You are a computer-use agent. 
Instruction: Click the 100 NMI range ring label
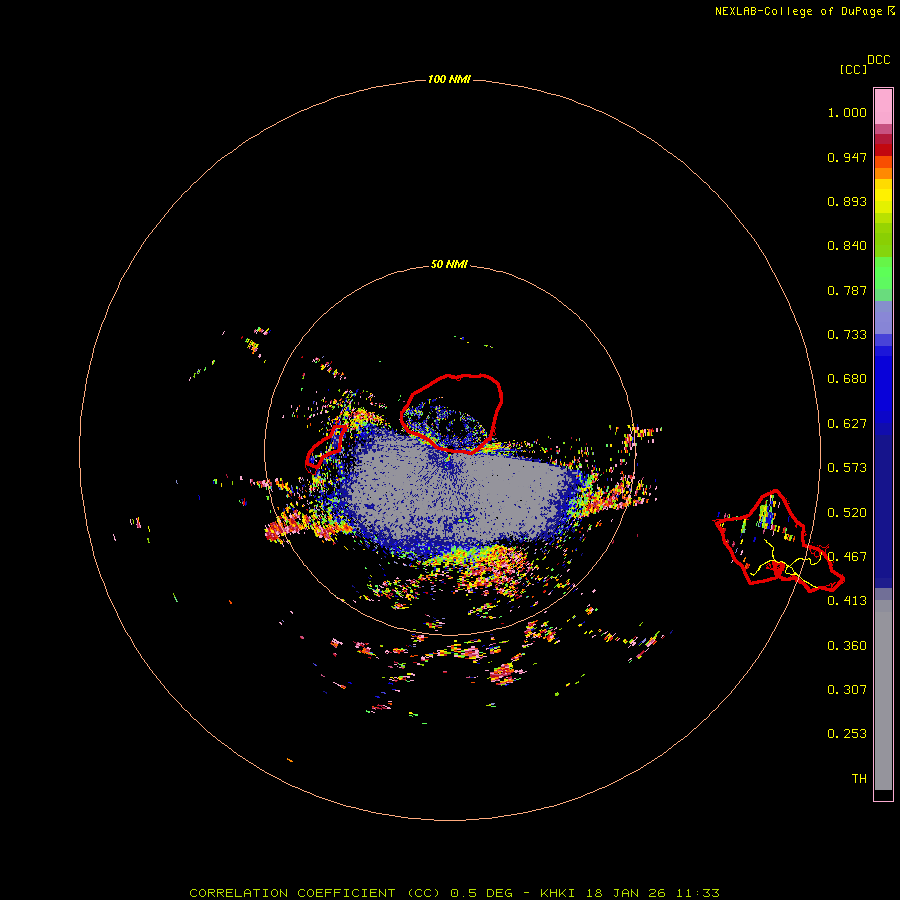pyautogui.click(x=449, y=79)
